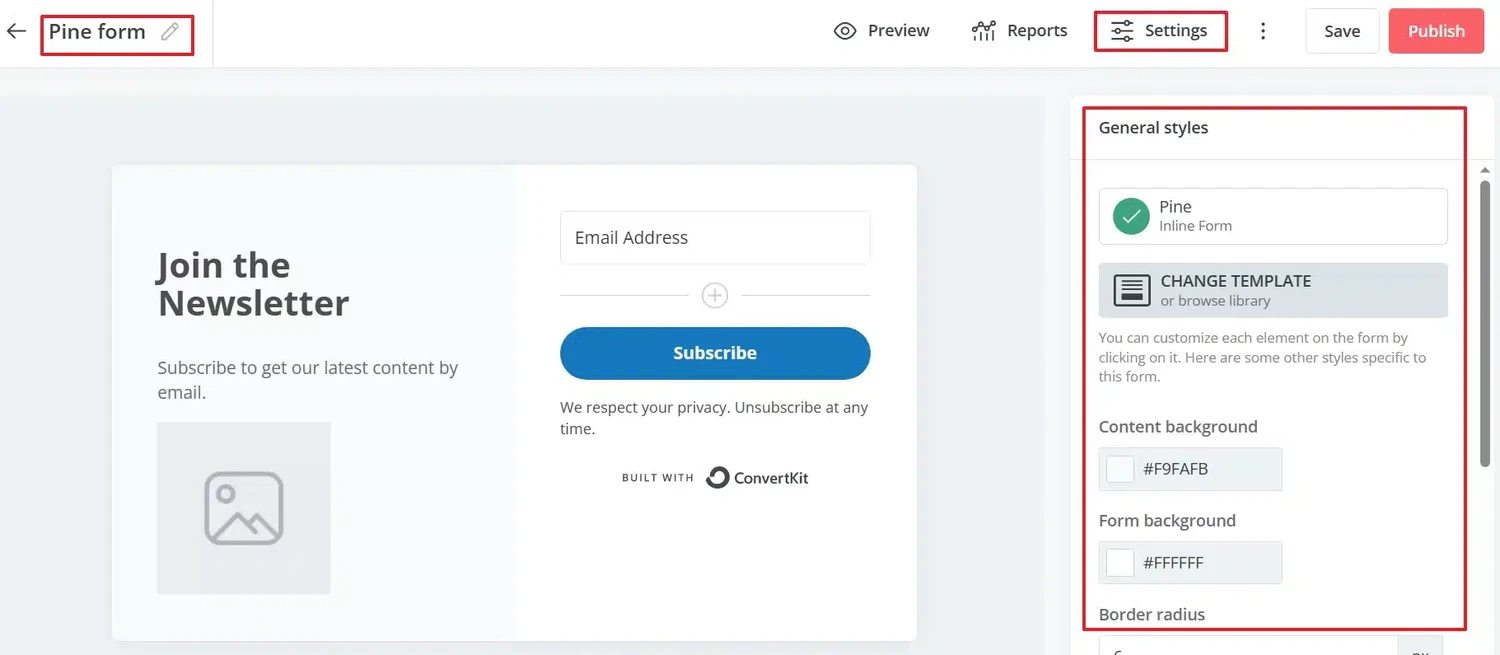Screen dimensions: 1500x655
Task: Click the pencil icon beside Pine form
Action: [x=170, y=31]
